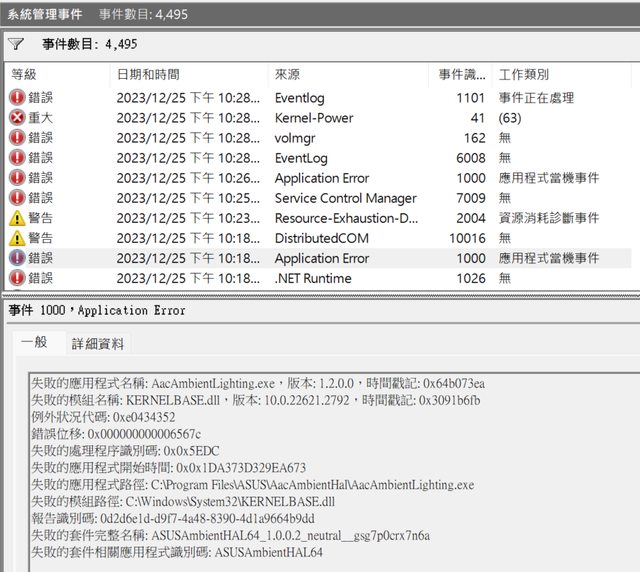Screen dimensions: 640x572
Task: Click the warning icon on Resource-Exhaustion row
Action: (x=17, y=218)
